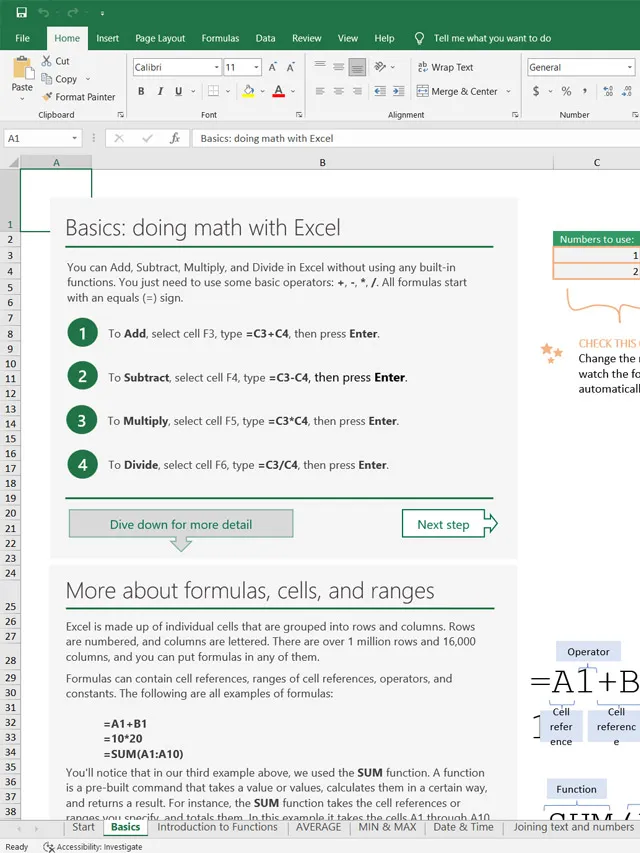Click the Insert Function fx icon
The height and width of the screenshot is (853, 640).
174,138
